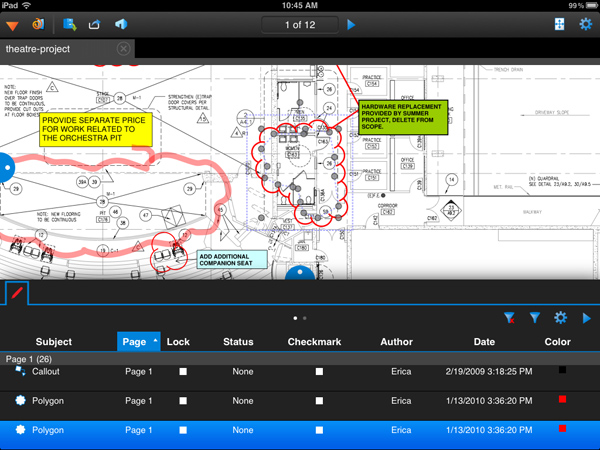Tap the blue megaphone icon
600x450 pixels.
click(x=121, y=24)
